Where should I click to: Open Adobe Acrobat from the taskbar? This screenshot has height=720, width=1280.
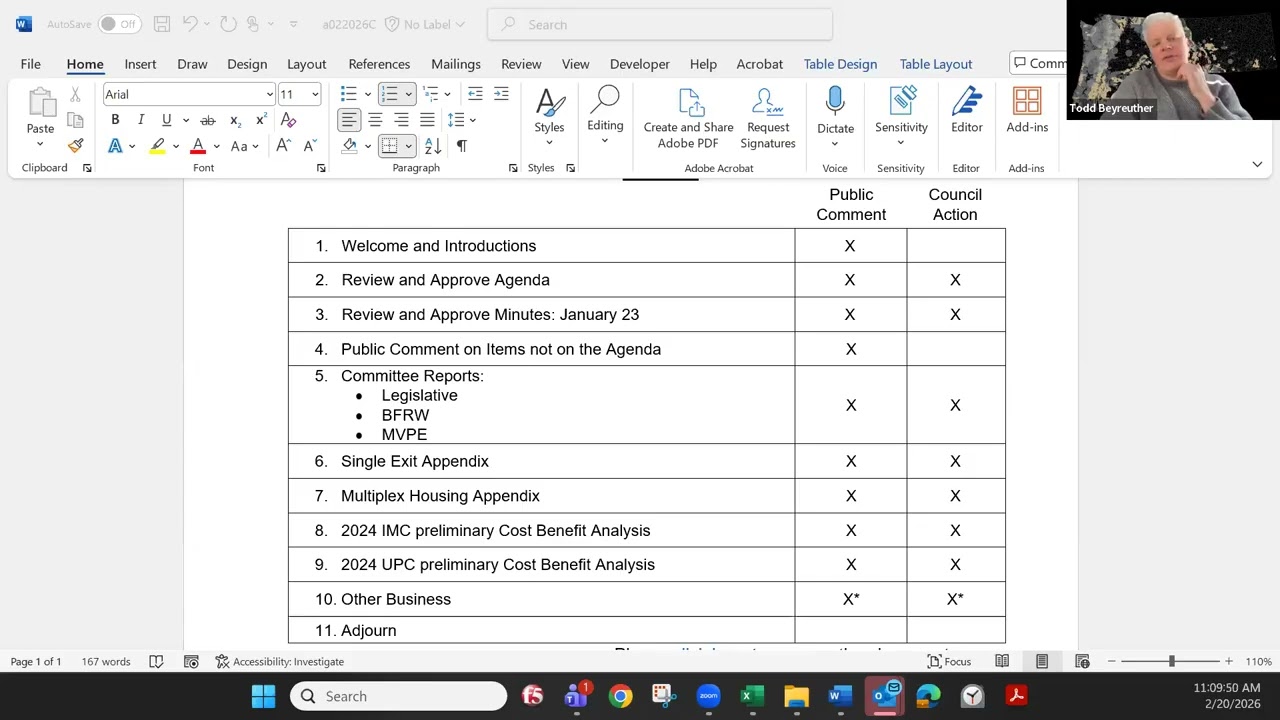coord(1016,696)
